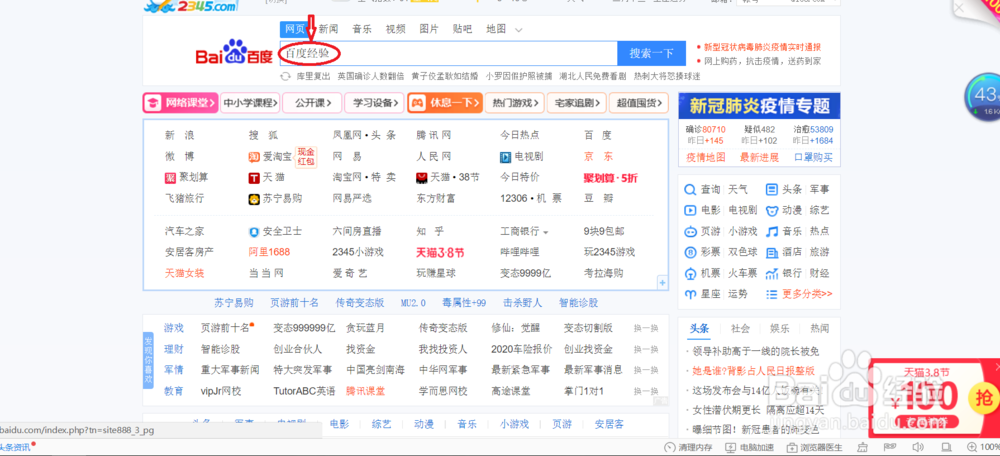Click the 天猫3.8节 coupon 抢 button
The height and width of the screenshot is (456, 1000).
983,399
